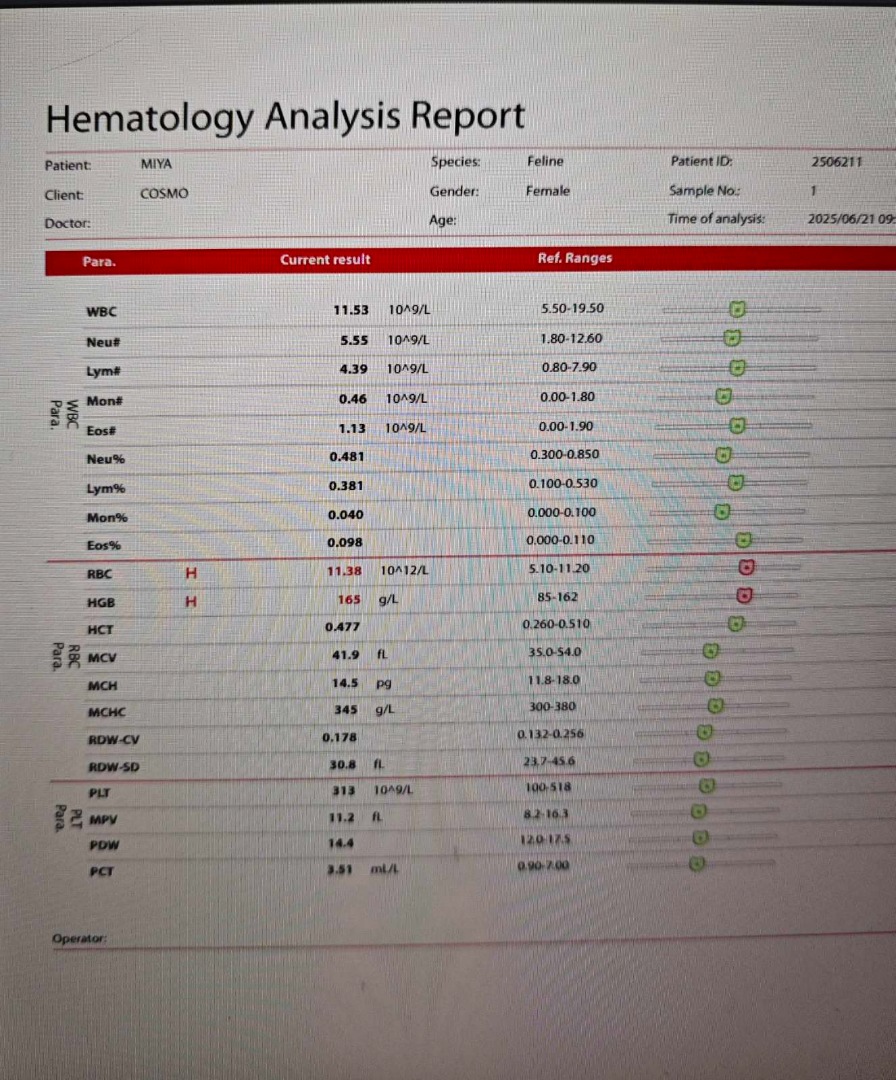896x1080 pixels.
Task: Select the patient name MIYA
Action: (x=156, y=164)
